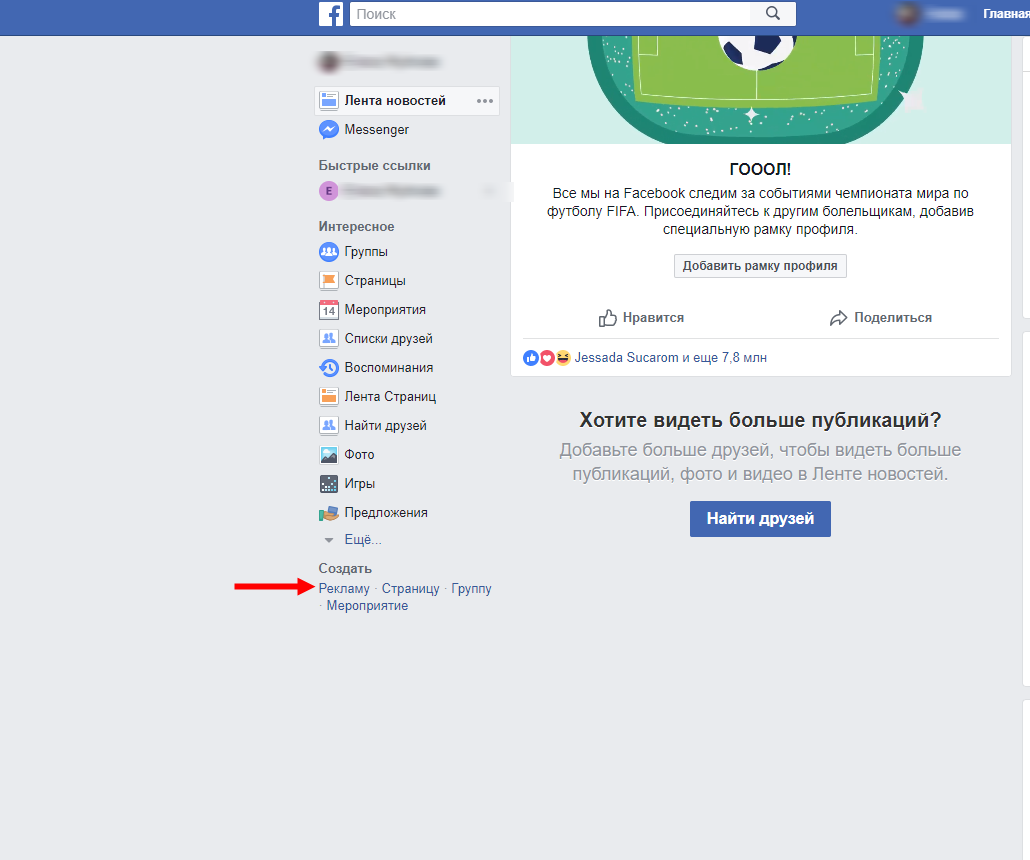Open Мероприятия in sidebar
This screenshot has width=1030, height=860.
tap(385, 309)
